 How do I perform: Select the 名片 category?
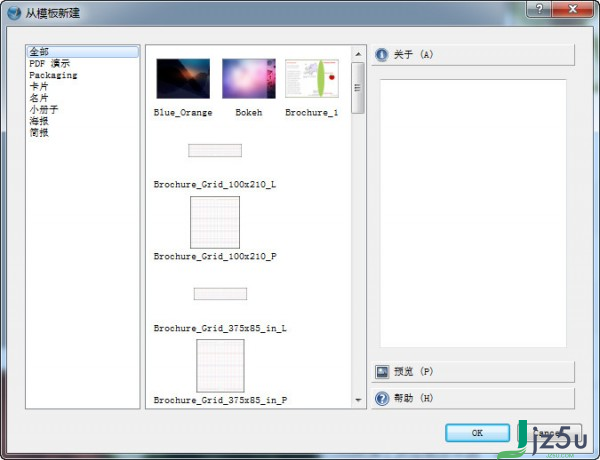pos(39,98)
